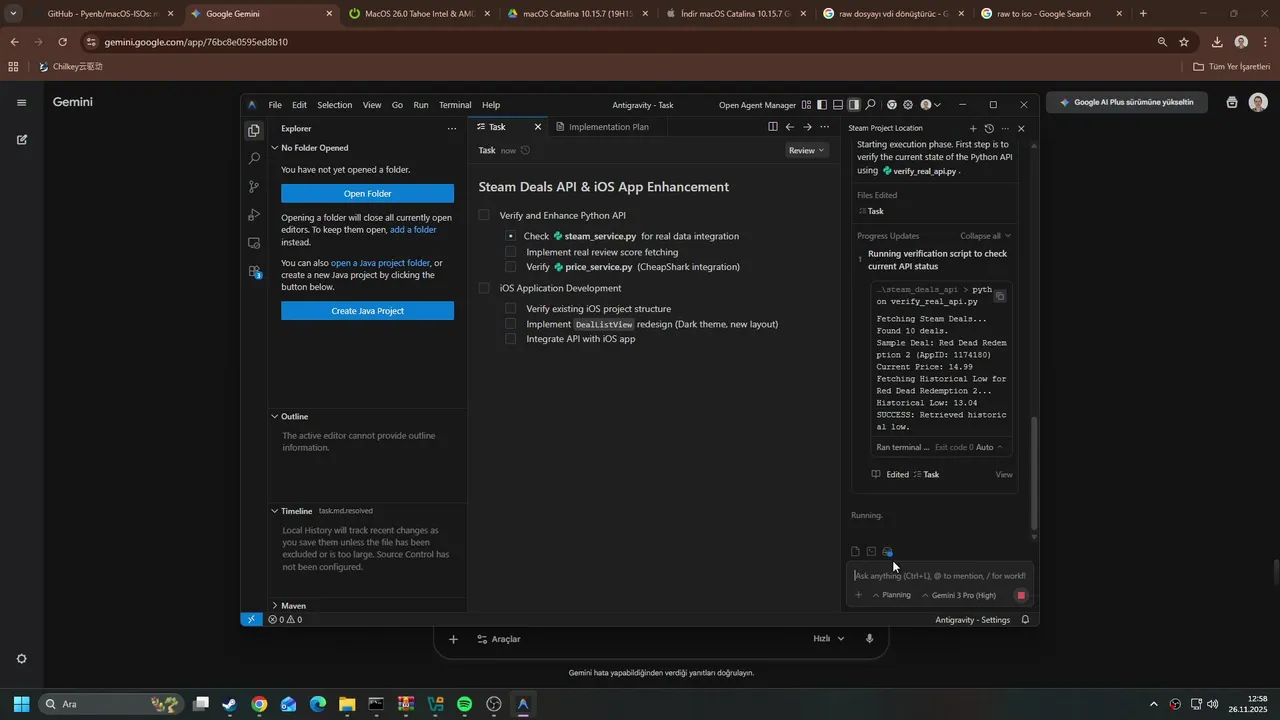Viewport: 1280px width, 720px height.
Task: Navigate back with editor left arrow
Action: pos(790,127)
